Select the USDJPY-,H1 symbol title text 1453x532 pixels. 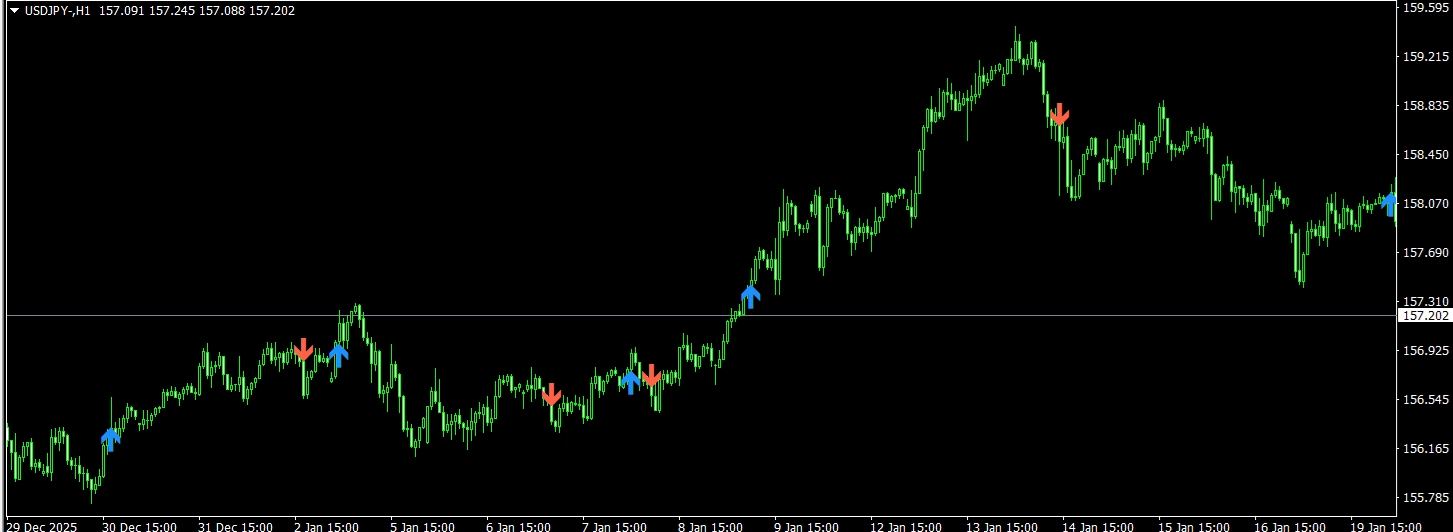[57, 11]
